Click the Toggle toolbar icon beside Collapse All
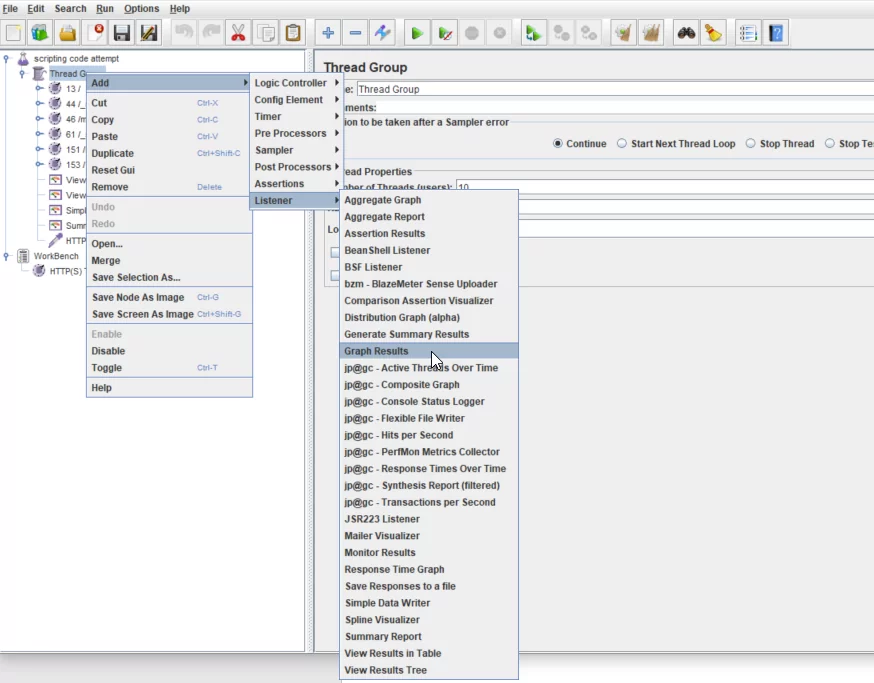 [x=382, y=33]
